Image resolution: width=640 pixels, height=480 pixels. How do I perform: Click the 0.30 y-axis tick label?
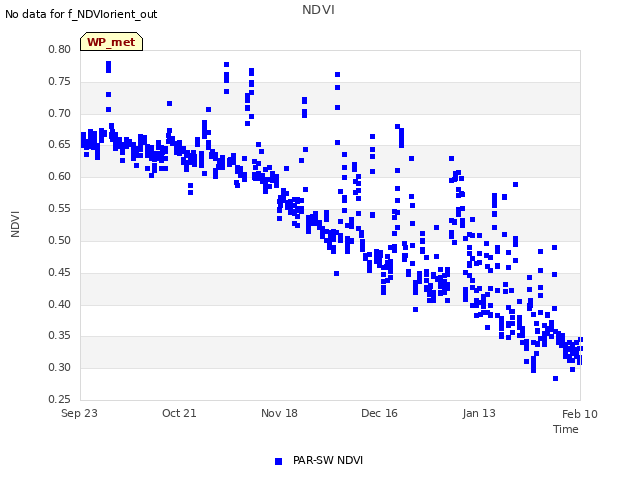60,367
